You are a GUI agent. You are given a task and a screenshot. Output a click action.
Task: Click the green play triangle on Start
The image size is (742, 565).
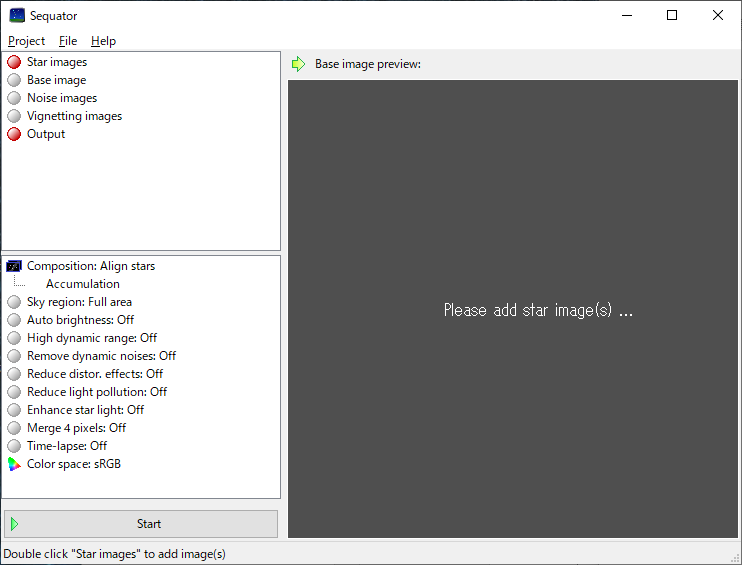point(15,524)
